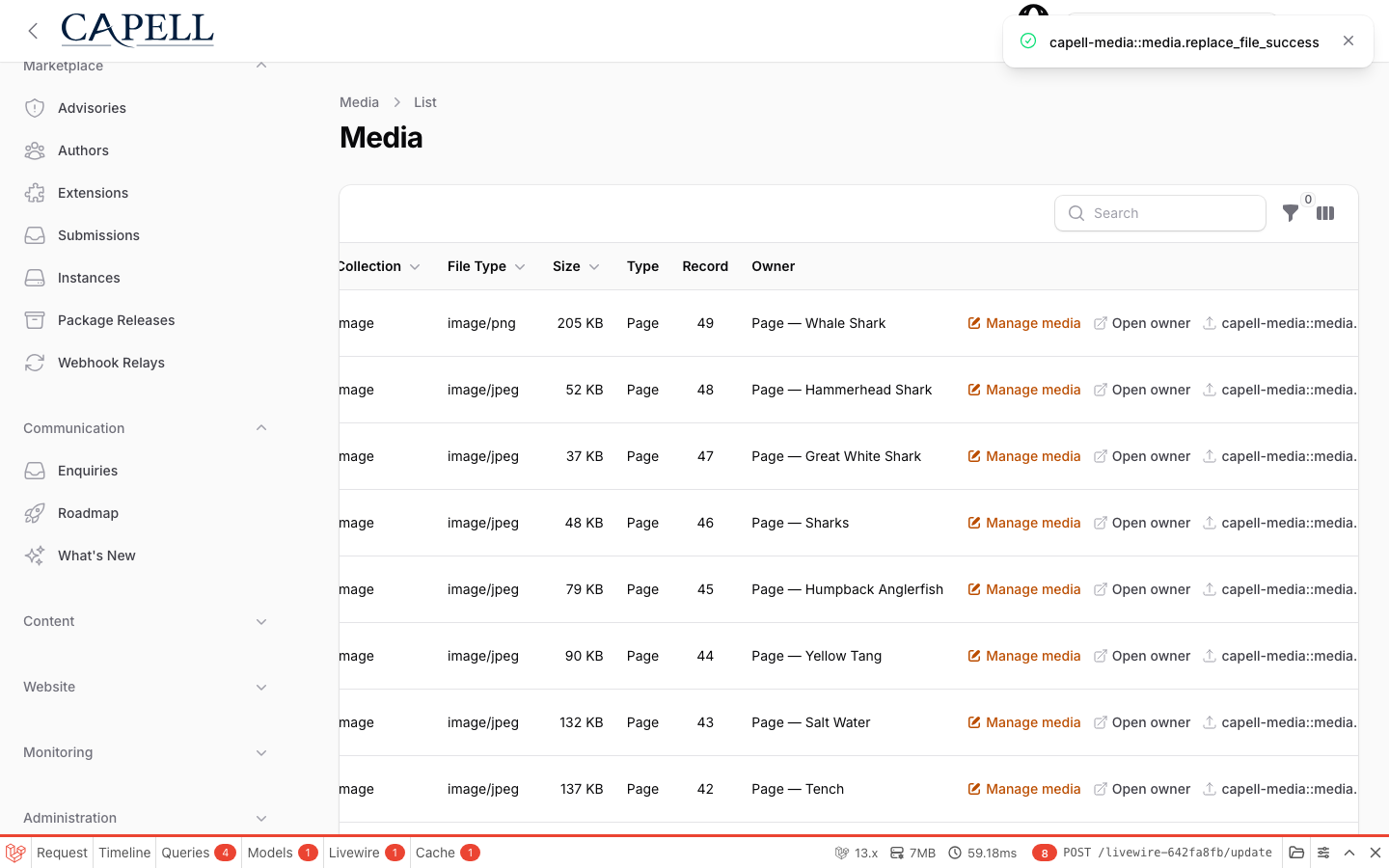Navigate to Instances

pos(89,278)
